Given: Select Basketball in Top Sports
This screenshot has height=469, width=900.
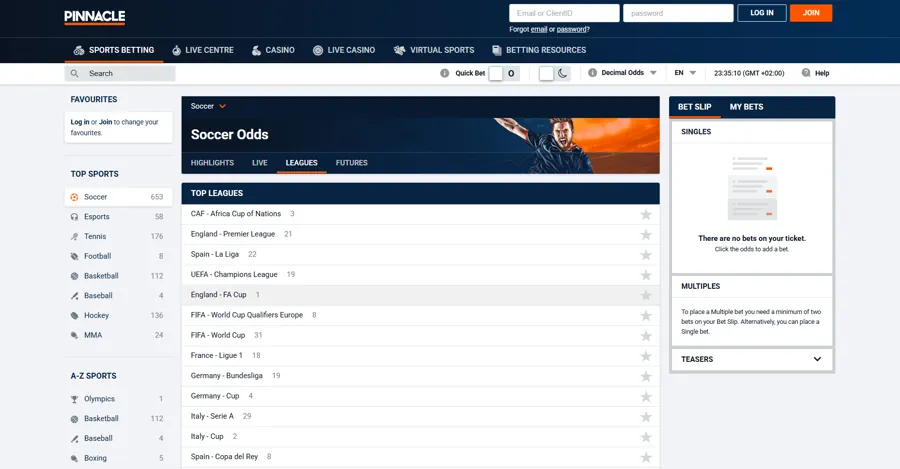Looking at the screenshot, I should (118, 276).
